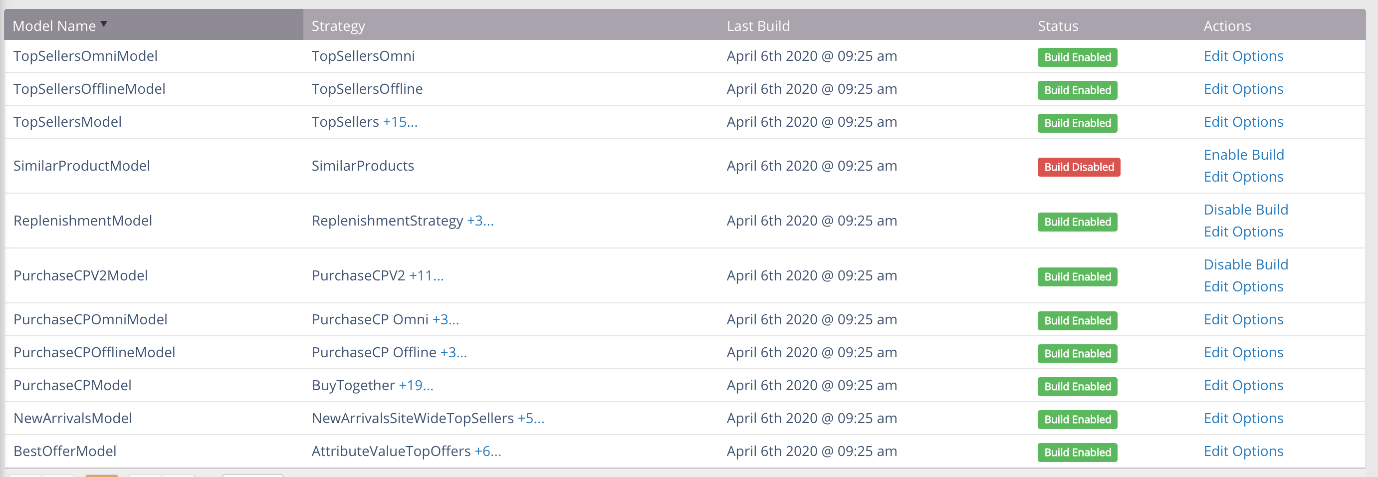1378x477 pixels.
Task: Enable Build for SimilarProductModel
Action: [x=1243, y=155]
